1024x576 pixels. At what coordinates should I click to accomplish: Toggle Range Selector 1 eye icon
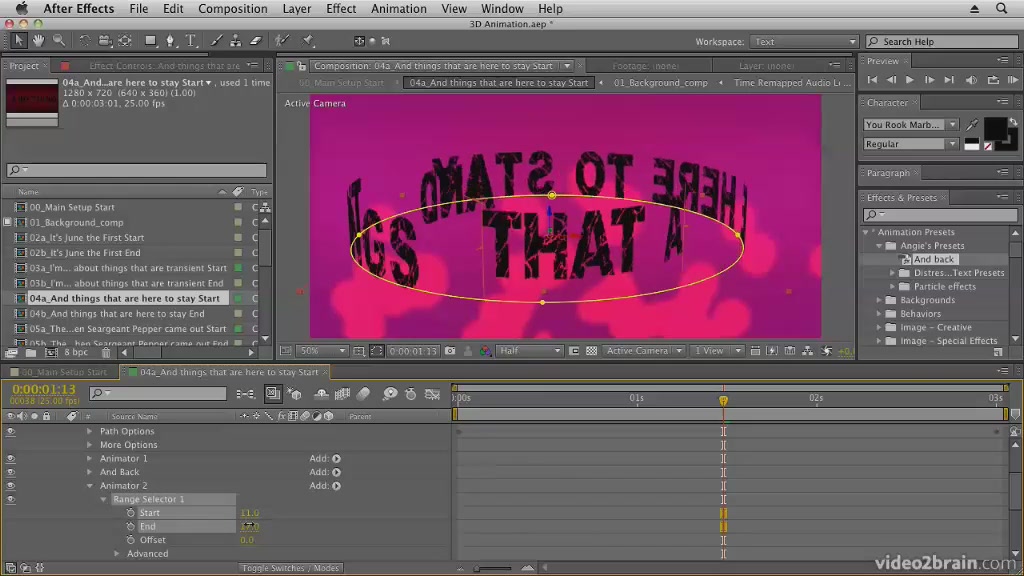(10, 500)
